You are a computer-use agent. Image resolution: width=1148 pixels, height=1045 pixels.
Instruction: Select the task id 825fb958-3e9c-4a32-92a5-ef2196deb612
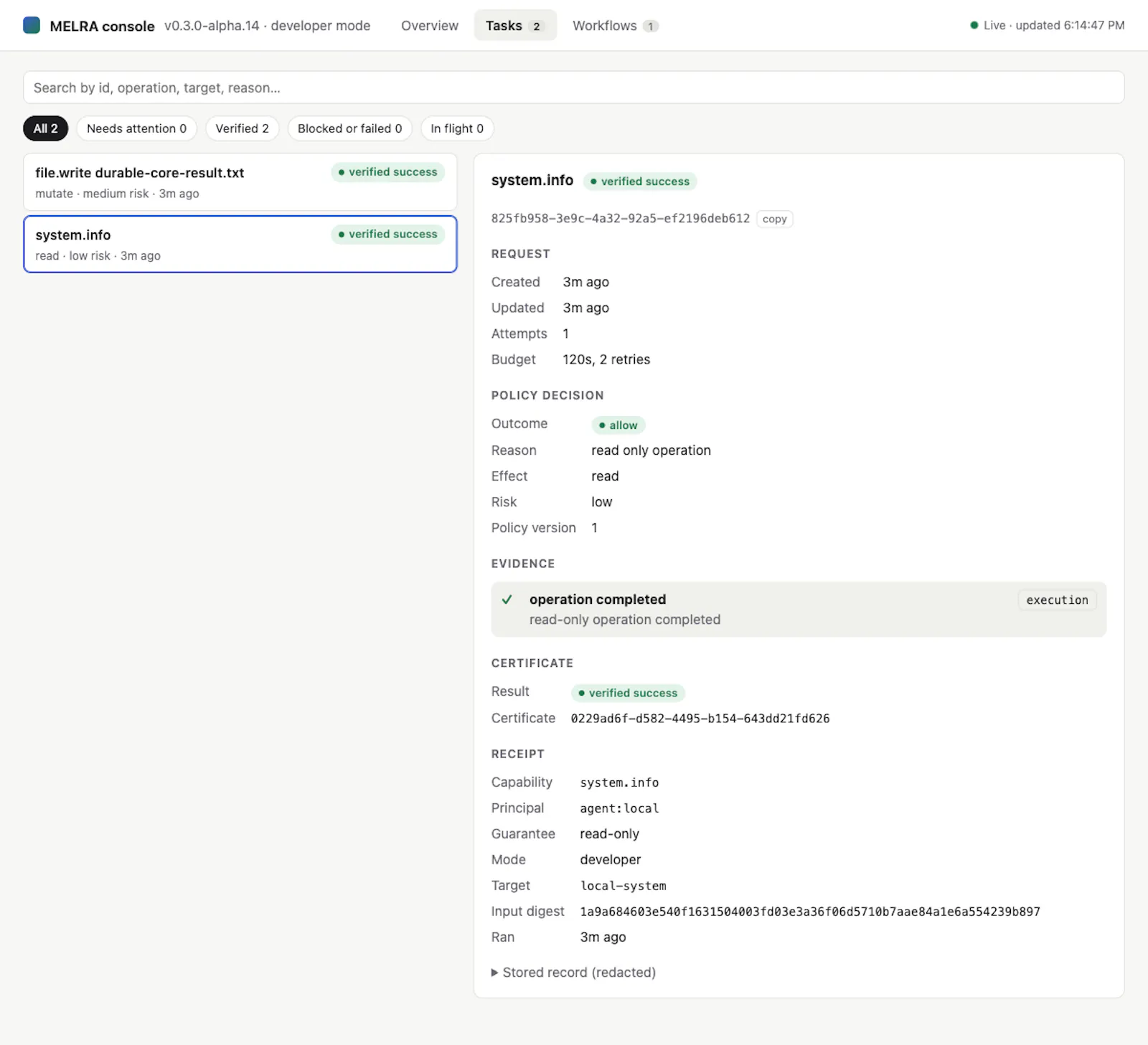620,219
